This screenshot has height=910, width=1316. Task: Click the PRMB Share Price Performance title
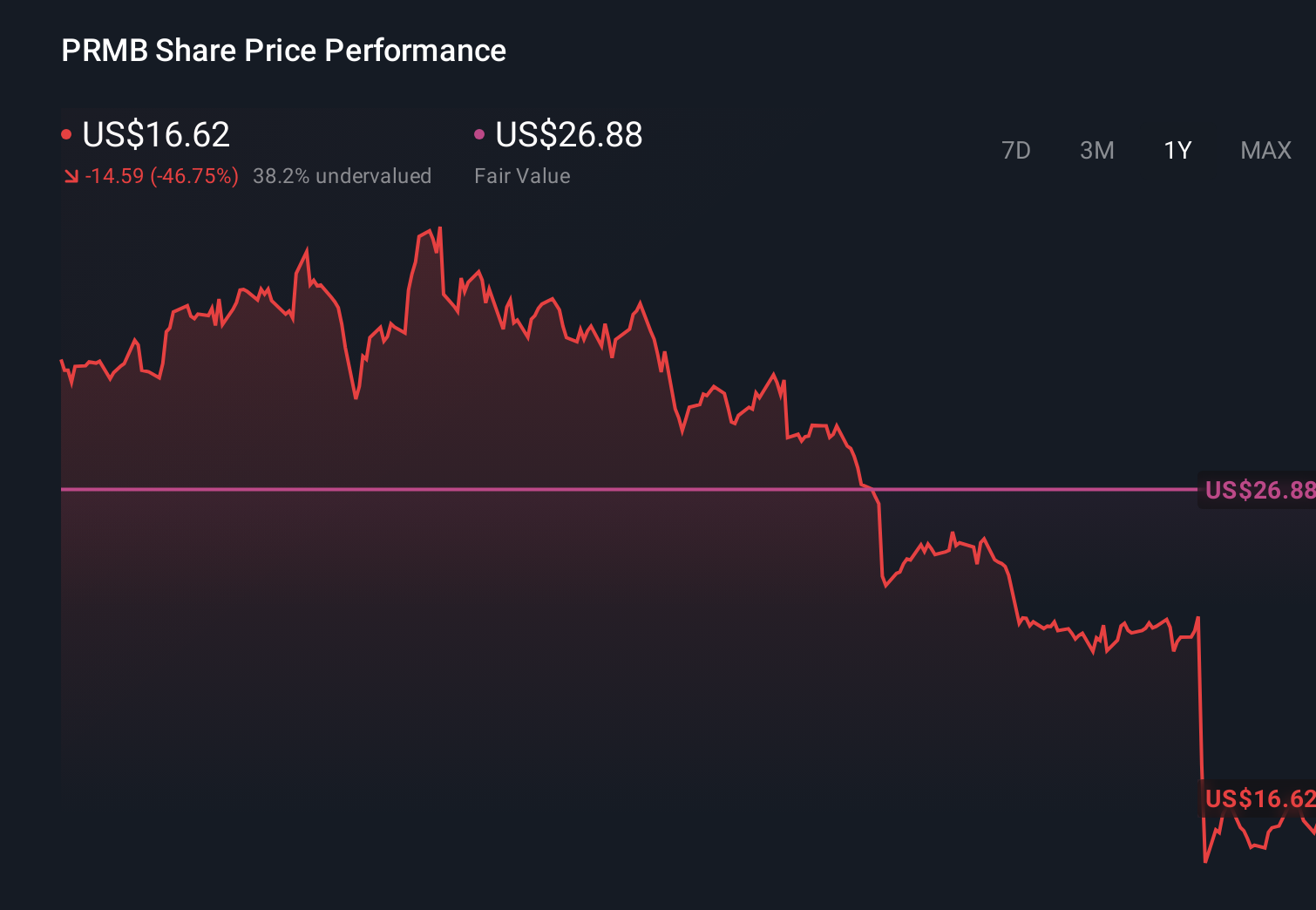coord(282,50)
